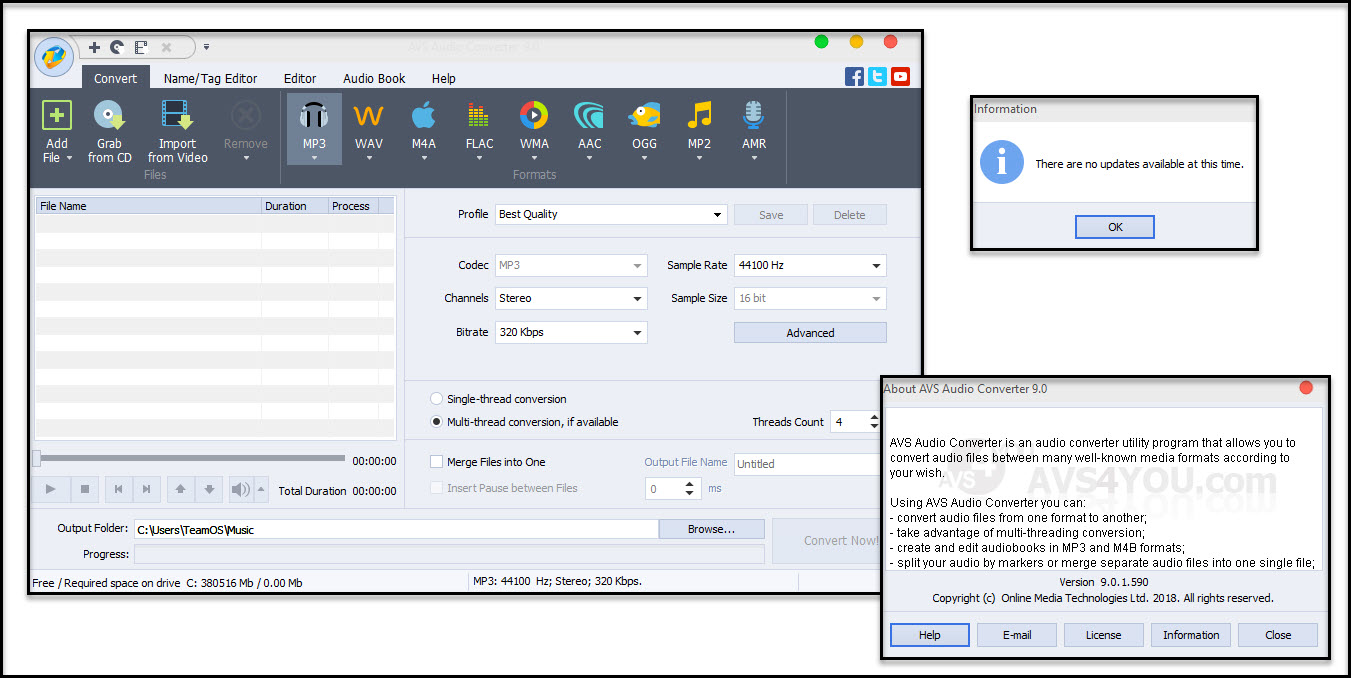Click License button in the About dialog
Screen dimensions: 1351x678
1104,635
